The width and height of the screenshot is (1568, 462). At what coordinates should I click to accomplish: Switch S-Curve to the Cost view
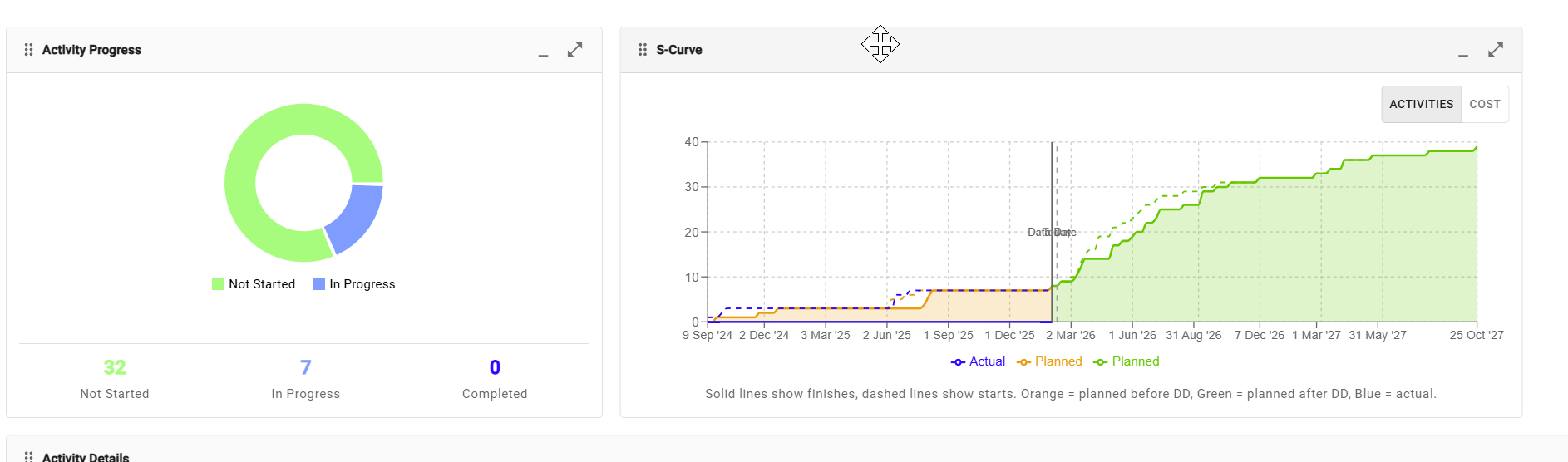[1484, 105]
